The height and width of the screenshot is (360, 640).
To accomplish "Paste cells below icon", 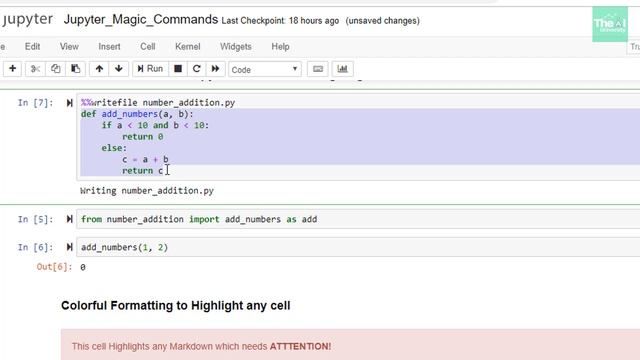I will coord(76,69).
